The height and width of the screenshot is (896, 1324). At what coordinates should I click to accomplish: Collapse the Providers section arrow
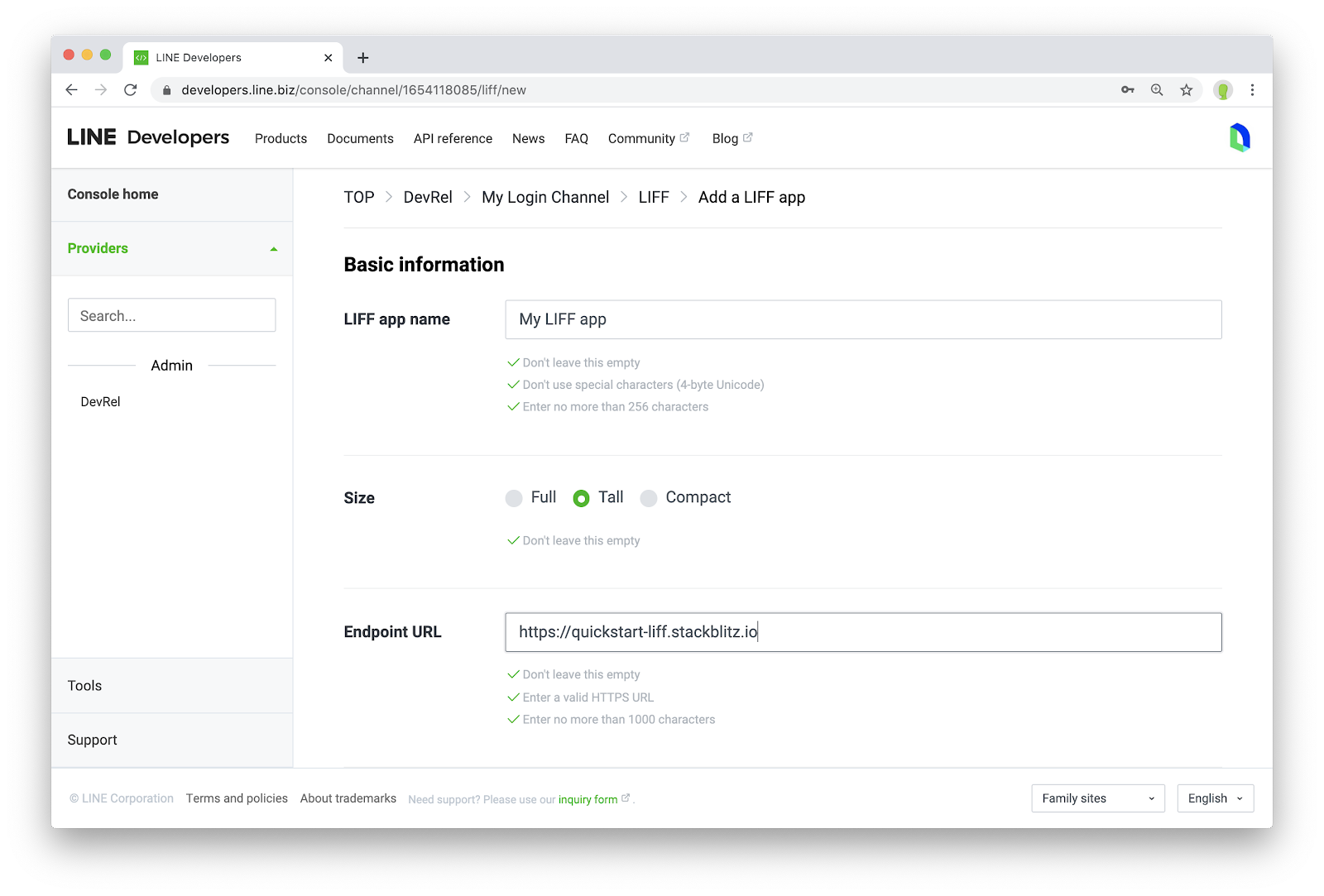[274, 249]
